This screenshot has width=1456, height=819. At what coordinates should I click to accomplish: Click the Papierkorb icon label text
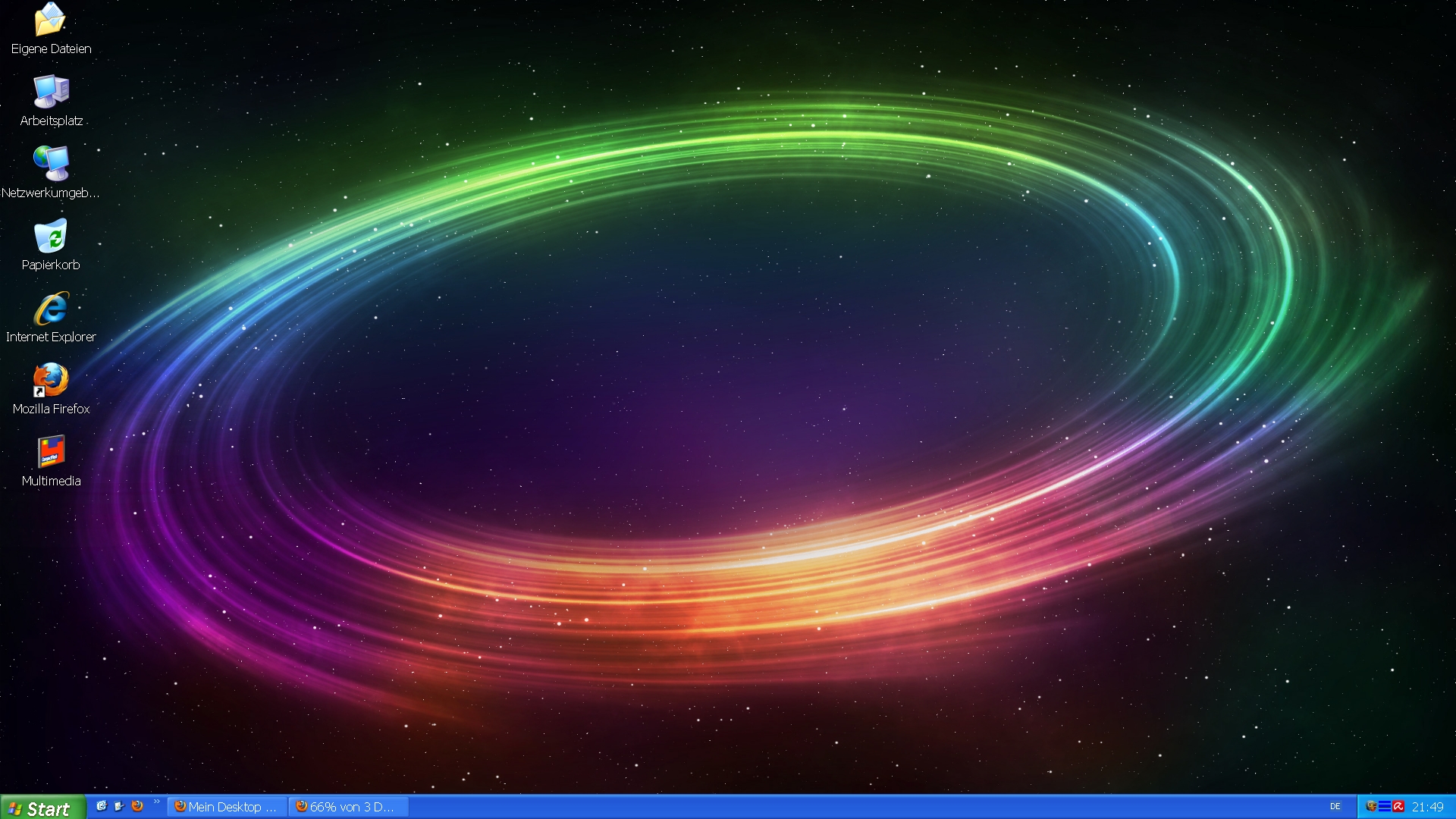tap(51, 265)
